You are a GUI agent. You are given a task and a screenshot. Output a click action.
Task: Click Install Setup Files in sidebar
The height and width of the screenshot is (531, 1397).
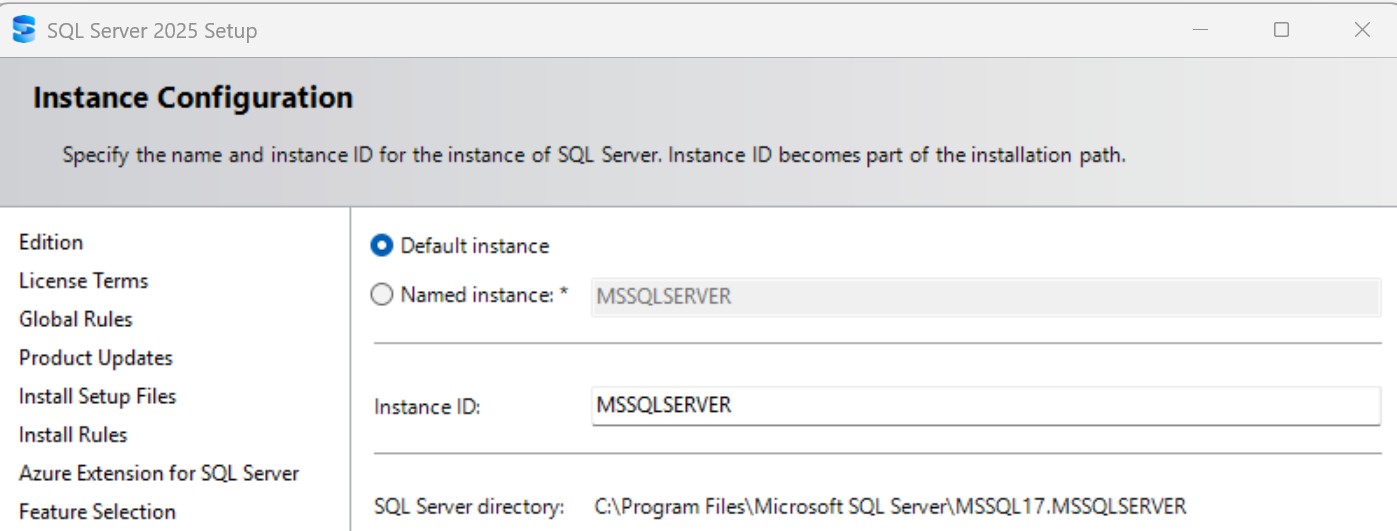tap(97, 397)
